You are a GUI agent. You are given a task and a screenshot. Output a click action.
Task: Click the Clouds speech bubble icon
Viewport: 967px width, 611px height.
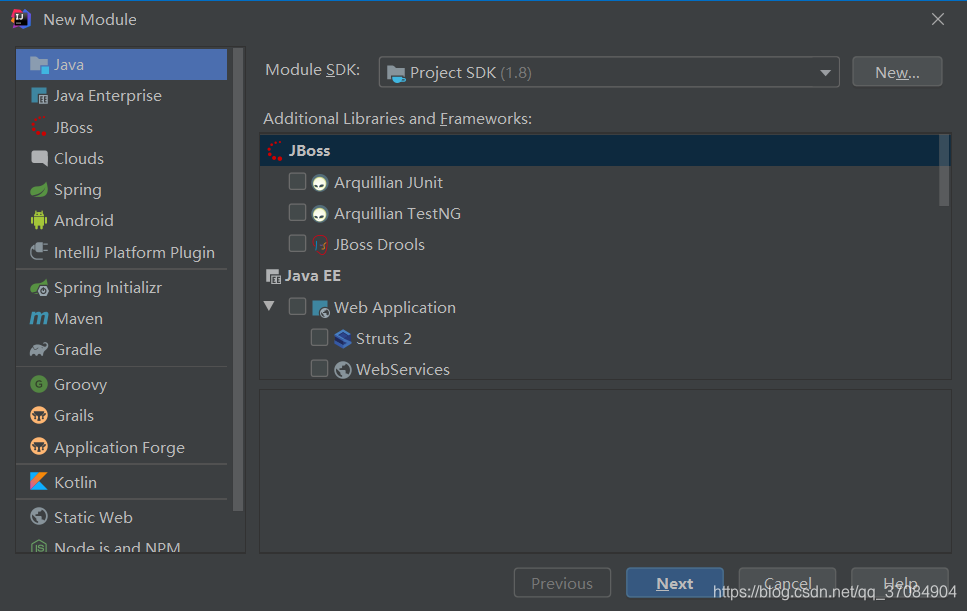[39, 158]
